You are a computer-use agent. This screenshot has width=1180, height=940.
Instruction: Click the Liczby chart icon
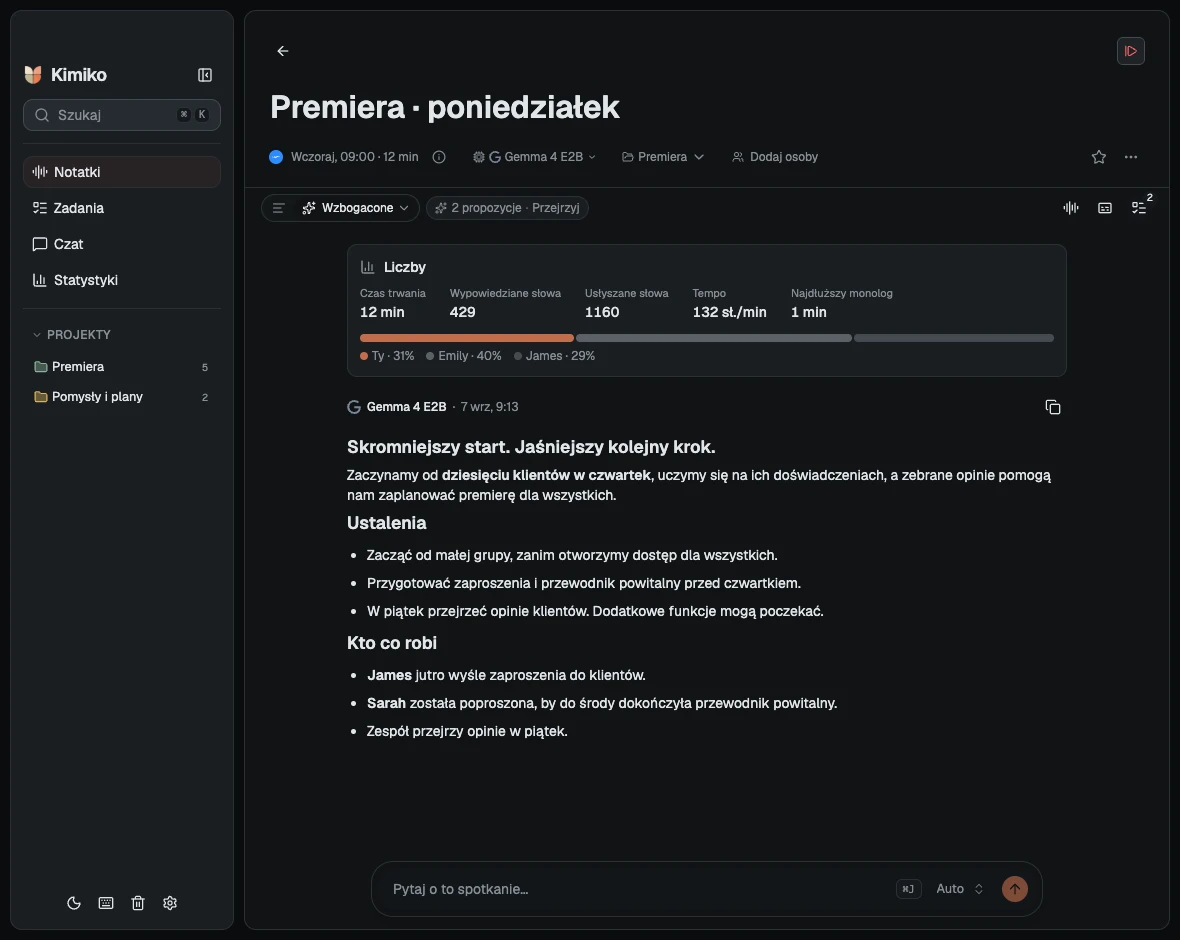tap(368, 267)
